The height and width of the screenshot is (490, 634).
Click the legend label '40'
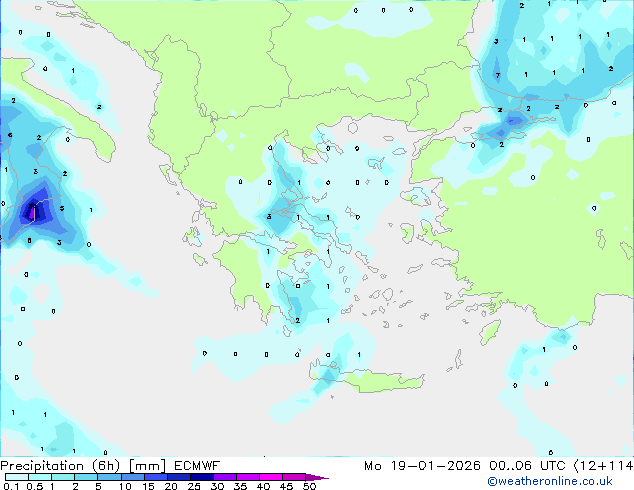tap(263, 486)
